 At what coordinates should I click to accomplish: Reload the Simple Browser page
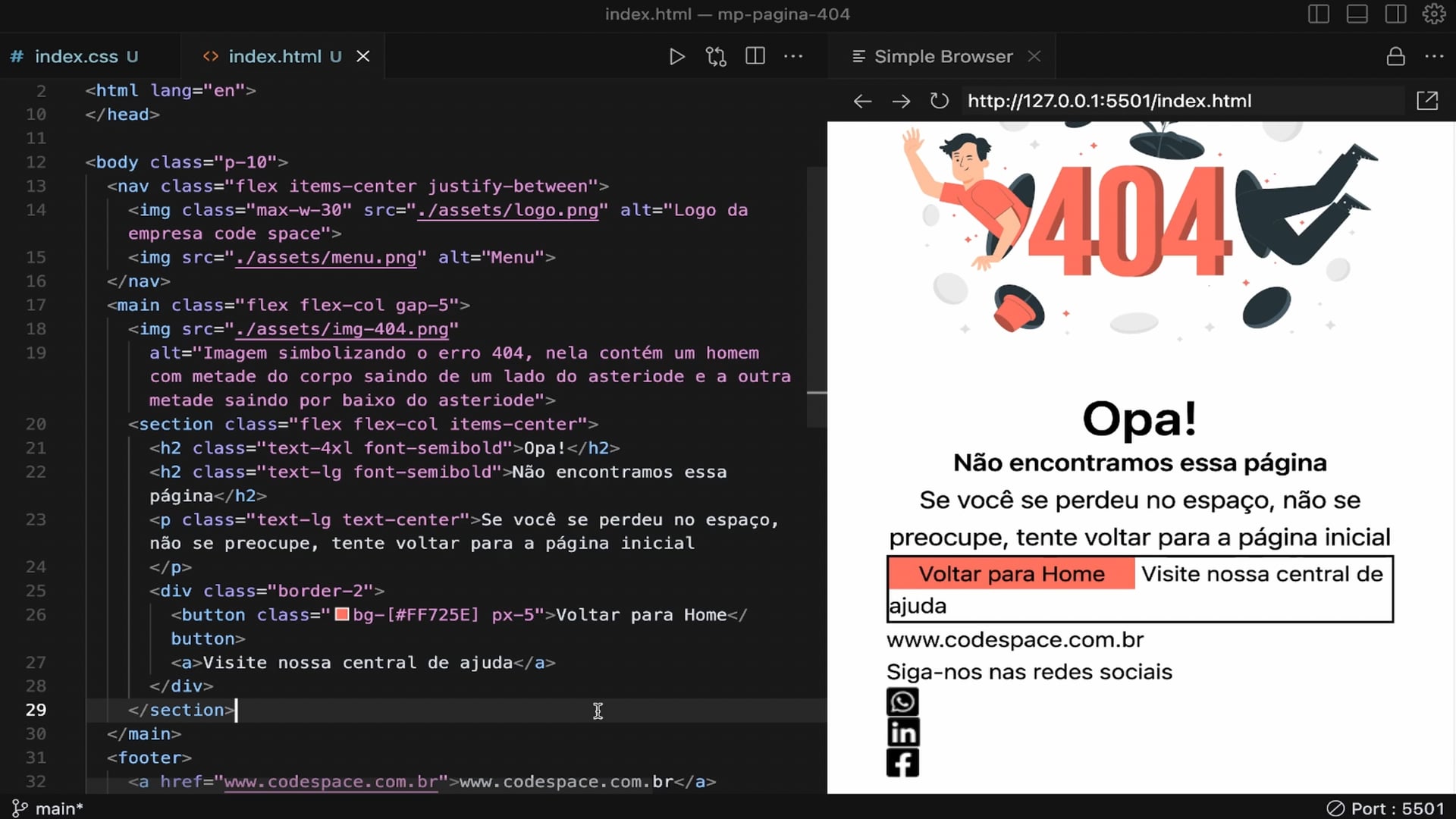(940, 101)
